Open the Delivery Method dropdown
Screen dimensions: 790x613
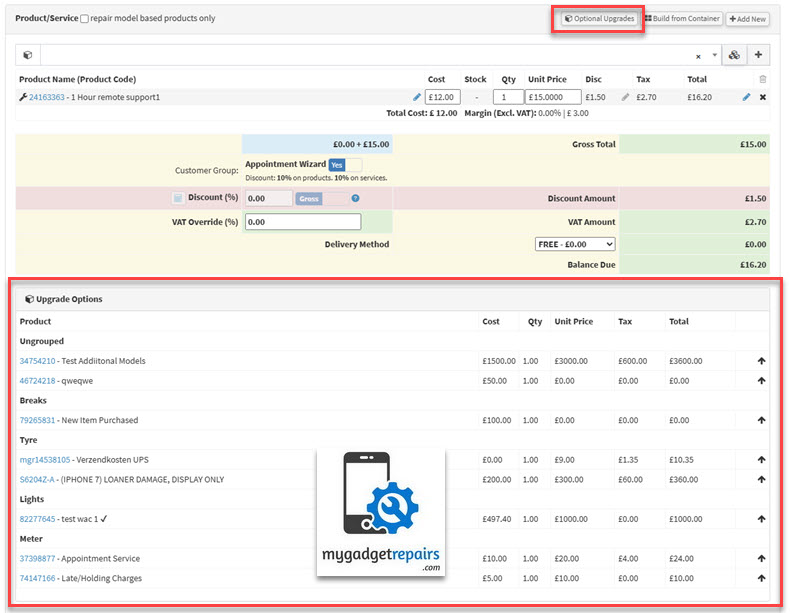(575, 244)
